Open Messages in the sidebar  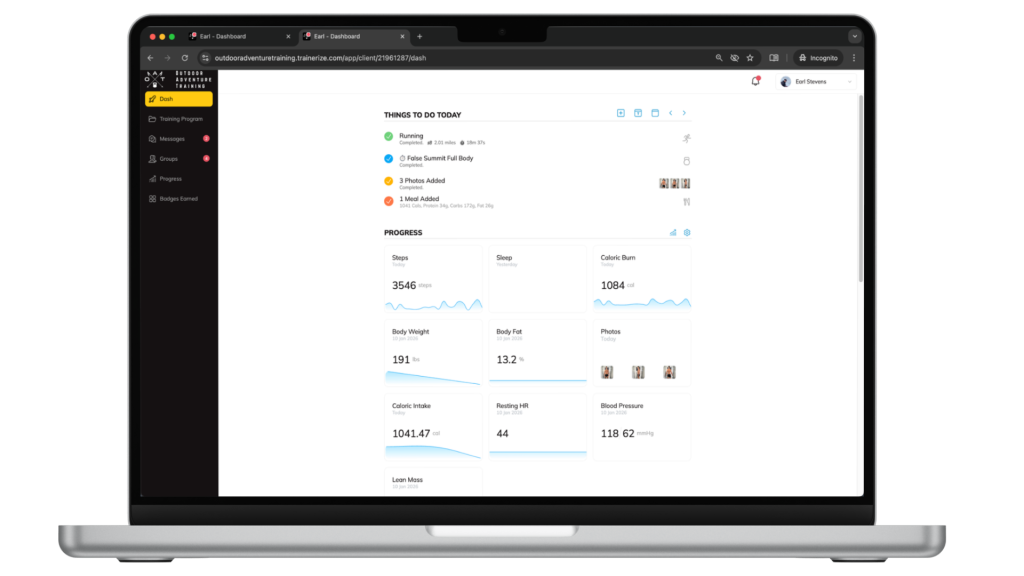tap(172, 139)
